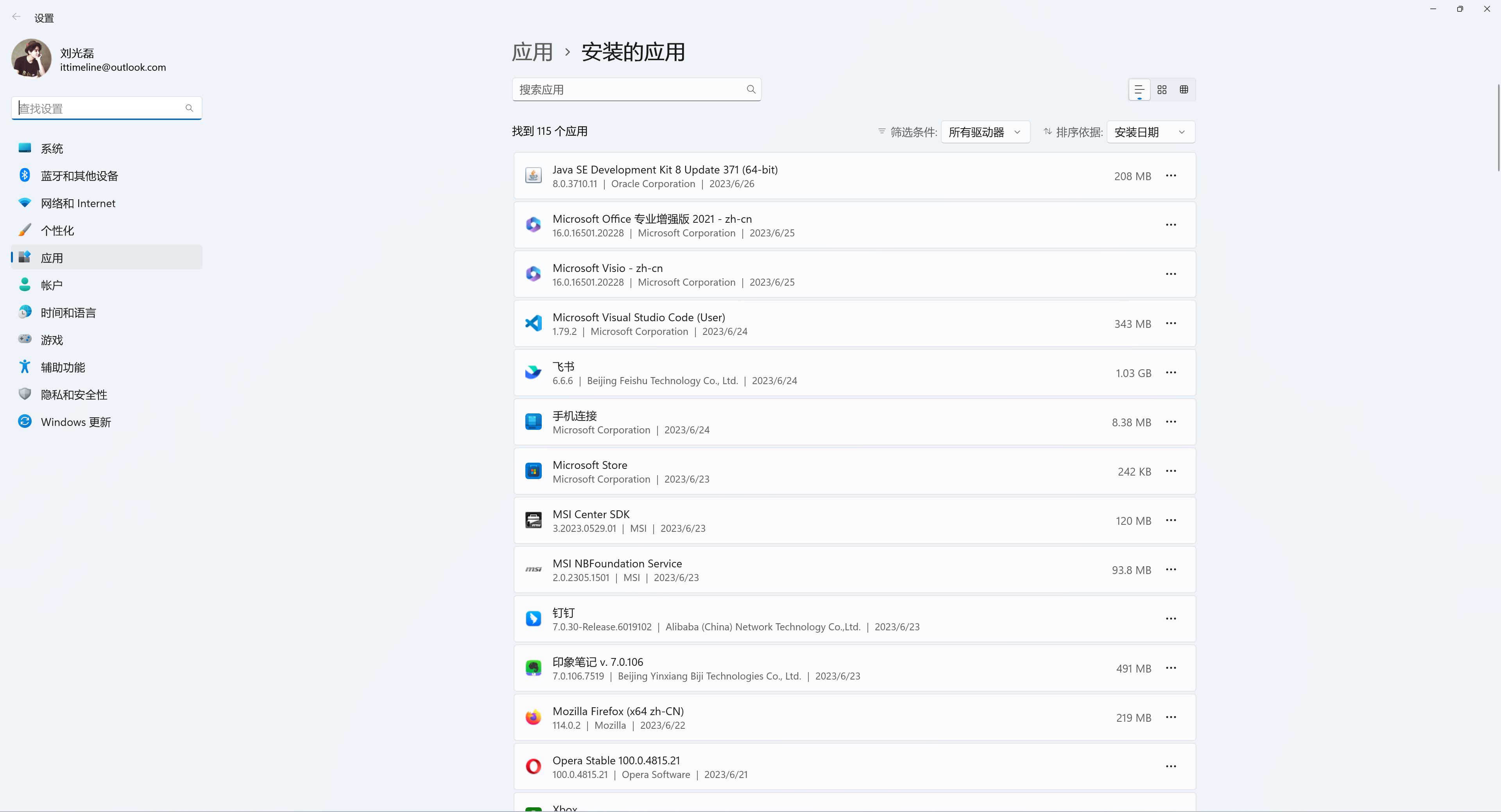Open Windows 更新 settings category
Viewport: 1501px width, 812px height.
107,422
